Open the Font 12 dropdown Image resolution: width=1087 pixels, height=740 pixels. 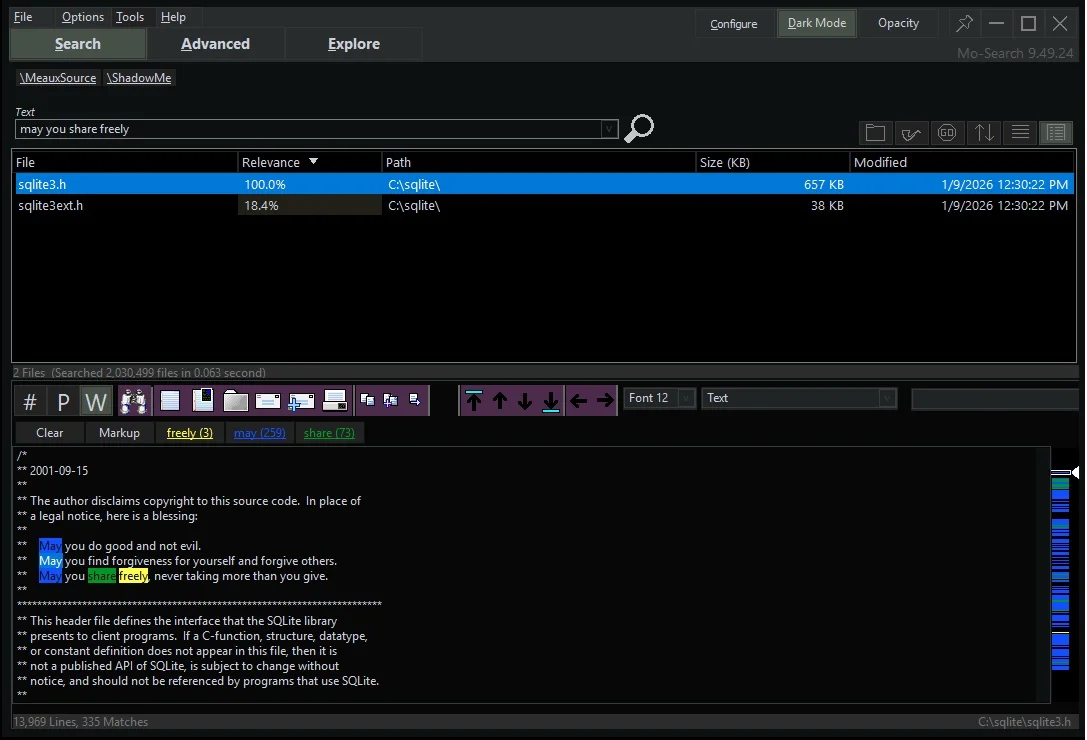point(685,398)
